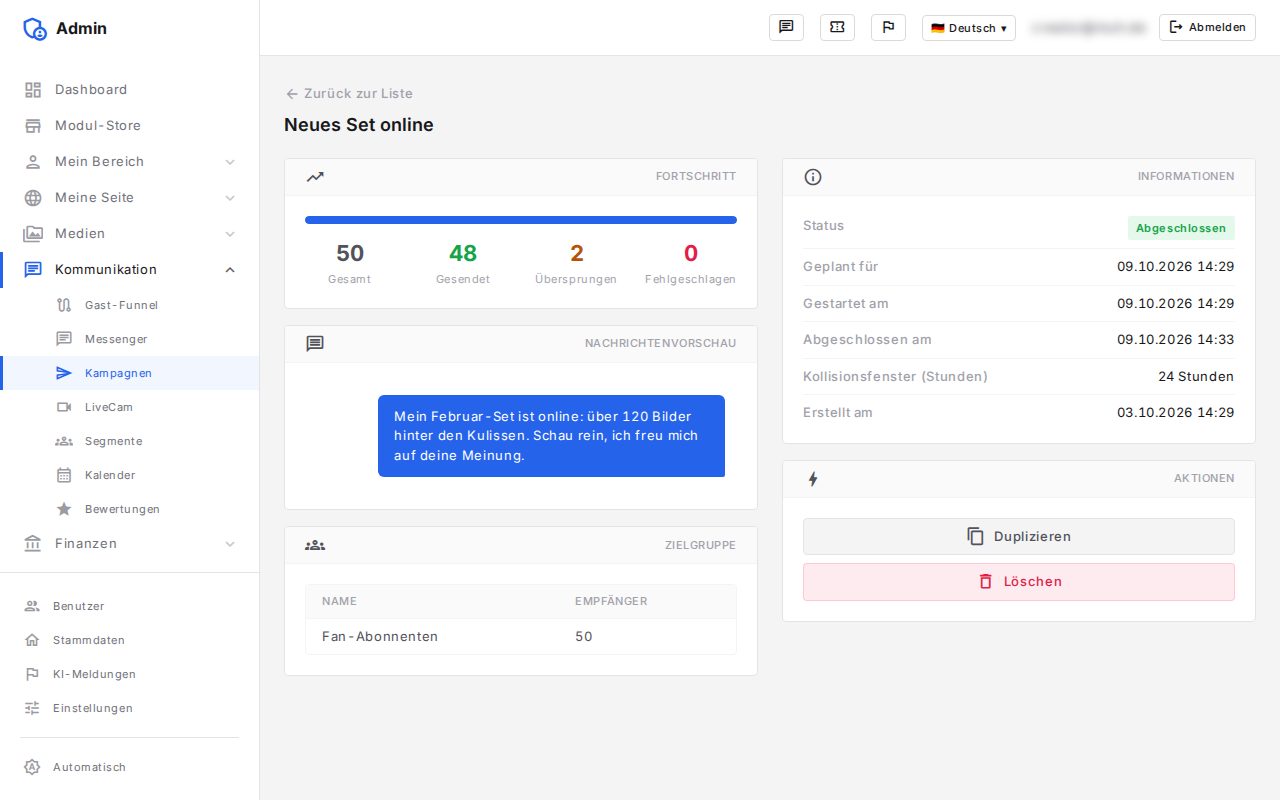This screenshot has width=1280, height=800.
Task: Expand the Meine Seite menu
Action: (x=130, y=198)
